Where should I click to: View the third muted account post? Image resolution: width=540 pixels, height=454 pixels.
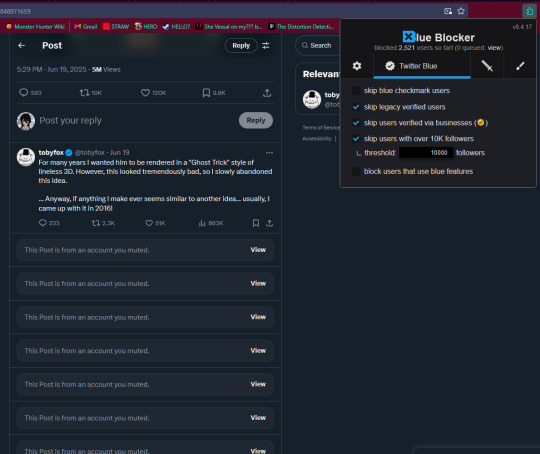coord(258,317)
